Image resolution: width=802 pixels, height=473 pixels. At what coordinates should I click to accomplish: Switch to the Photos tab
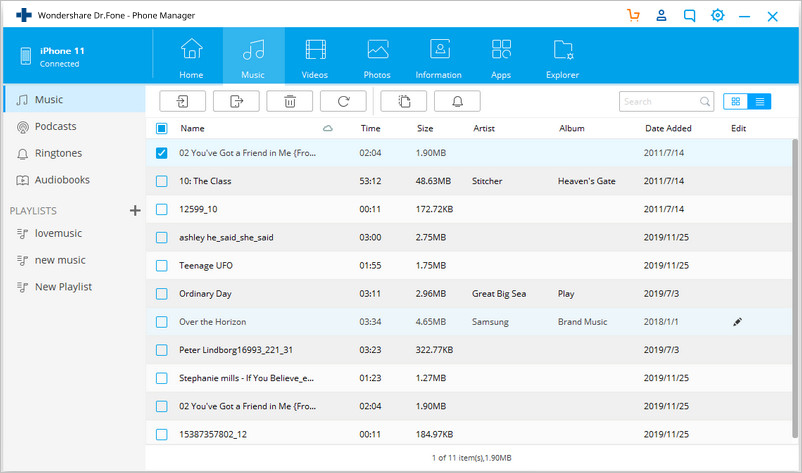point(377,56)
